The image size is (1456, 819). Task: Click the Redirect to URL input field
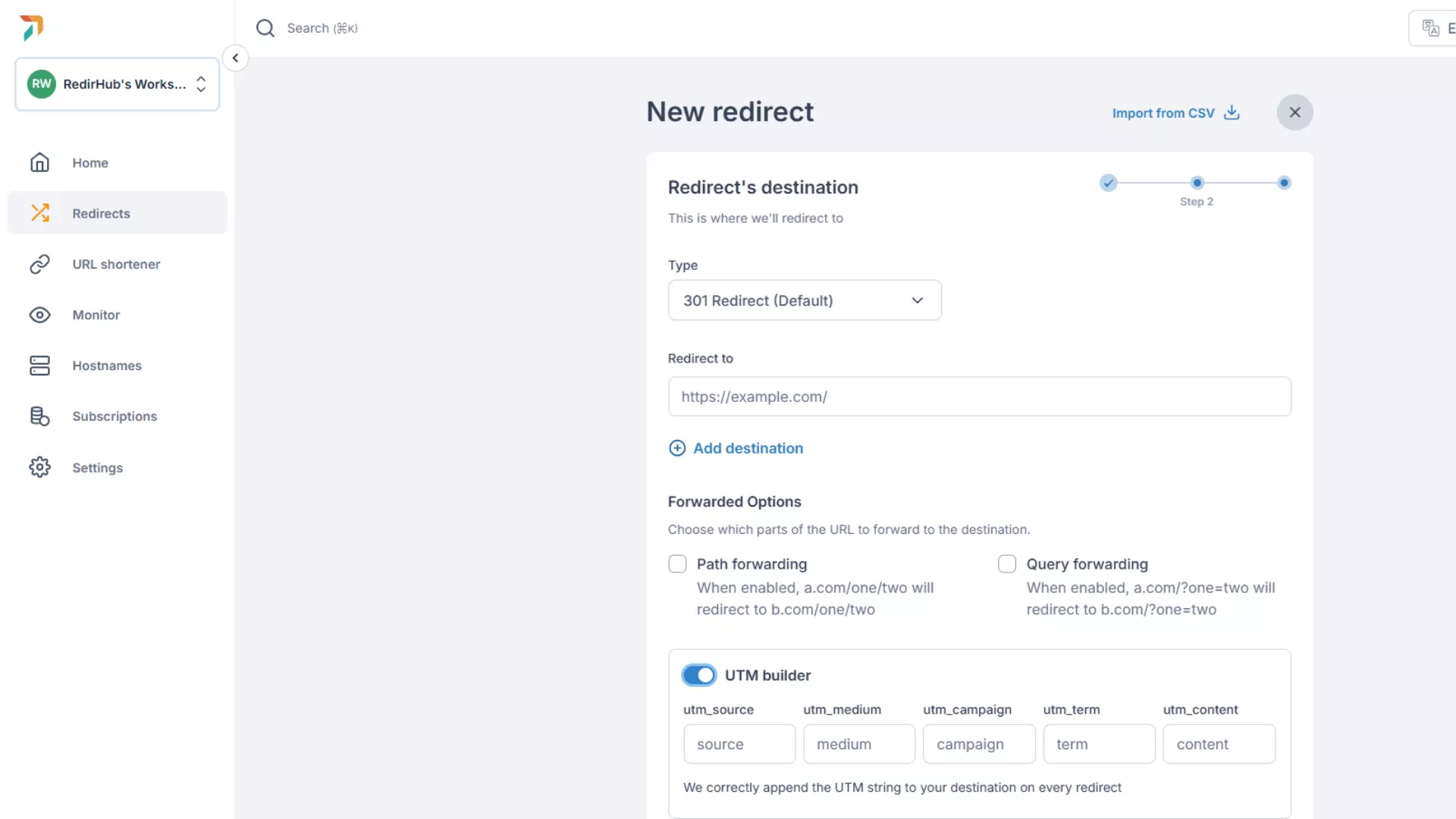click(x=978, y=397)
